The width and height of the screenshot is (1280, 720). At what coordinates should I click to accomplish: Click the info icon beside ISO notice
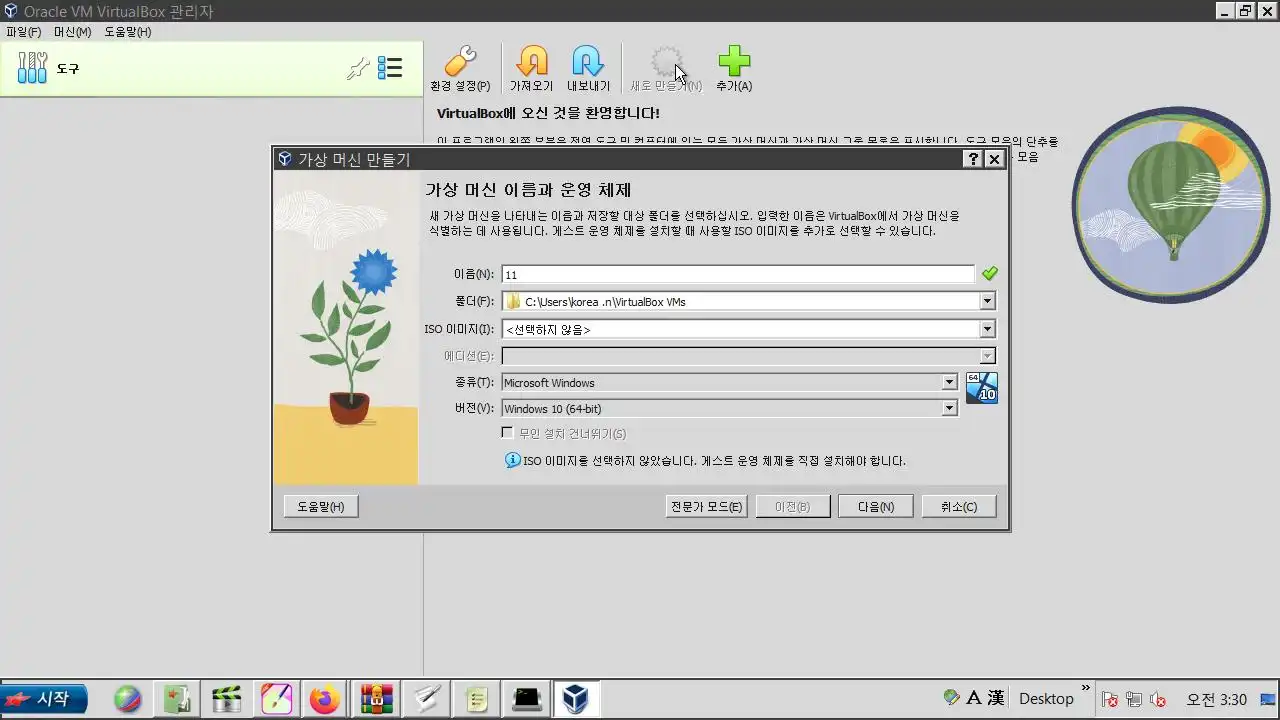[513, 460]
